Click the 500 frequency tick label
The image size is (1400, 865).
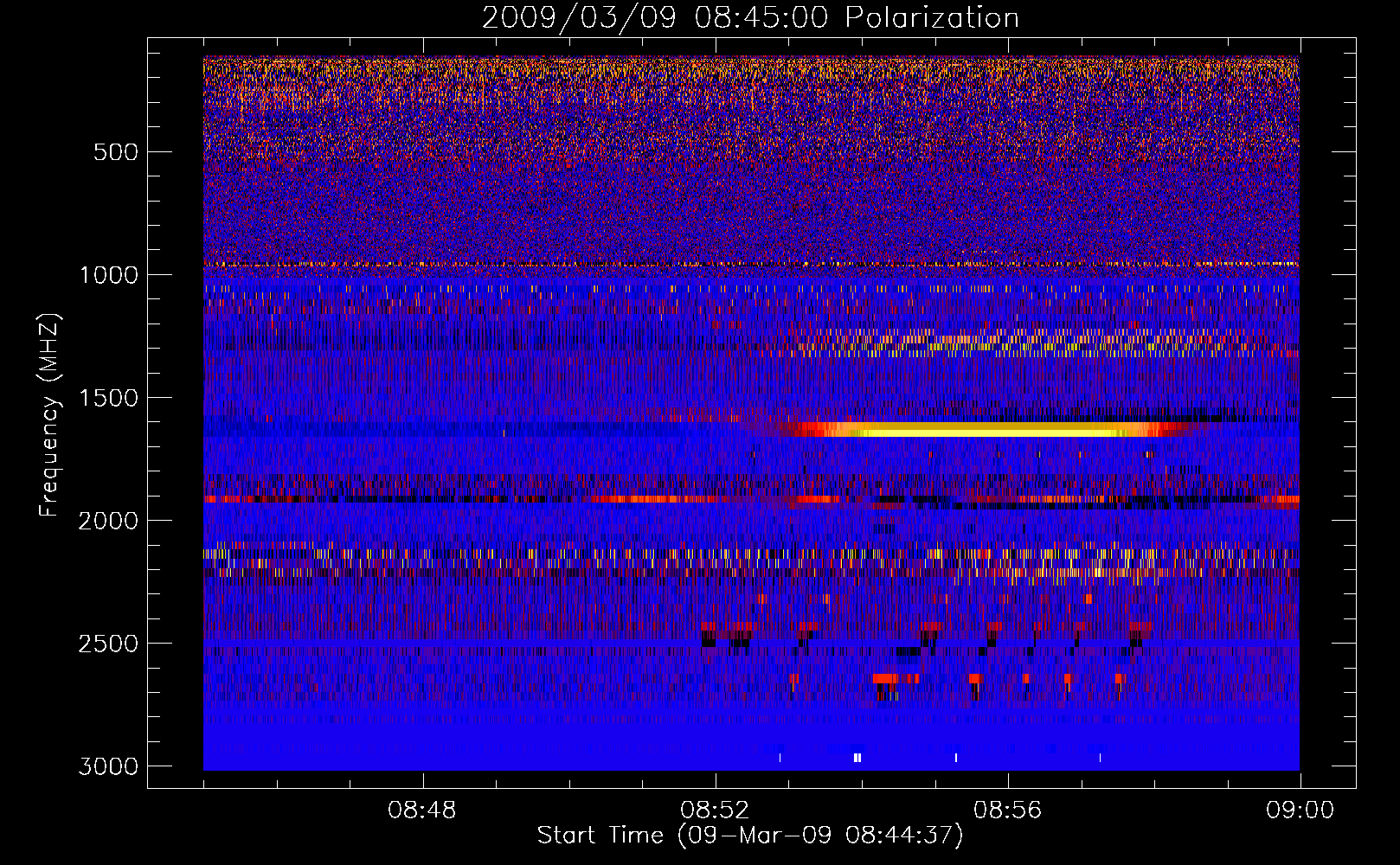click(x=116, y=152)
